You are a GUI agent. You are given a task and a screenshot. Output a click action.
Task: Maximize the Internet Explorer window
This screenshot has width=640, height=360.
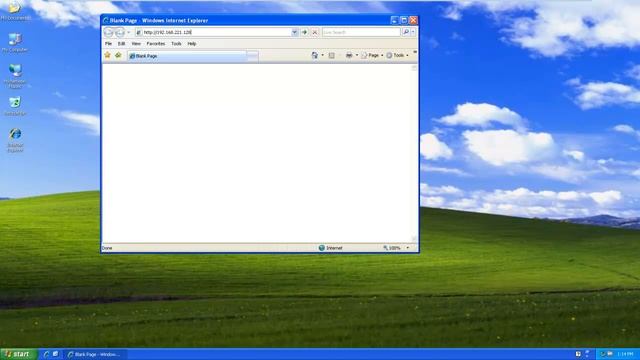click(x=404, y=20)
